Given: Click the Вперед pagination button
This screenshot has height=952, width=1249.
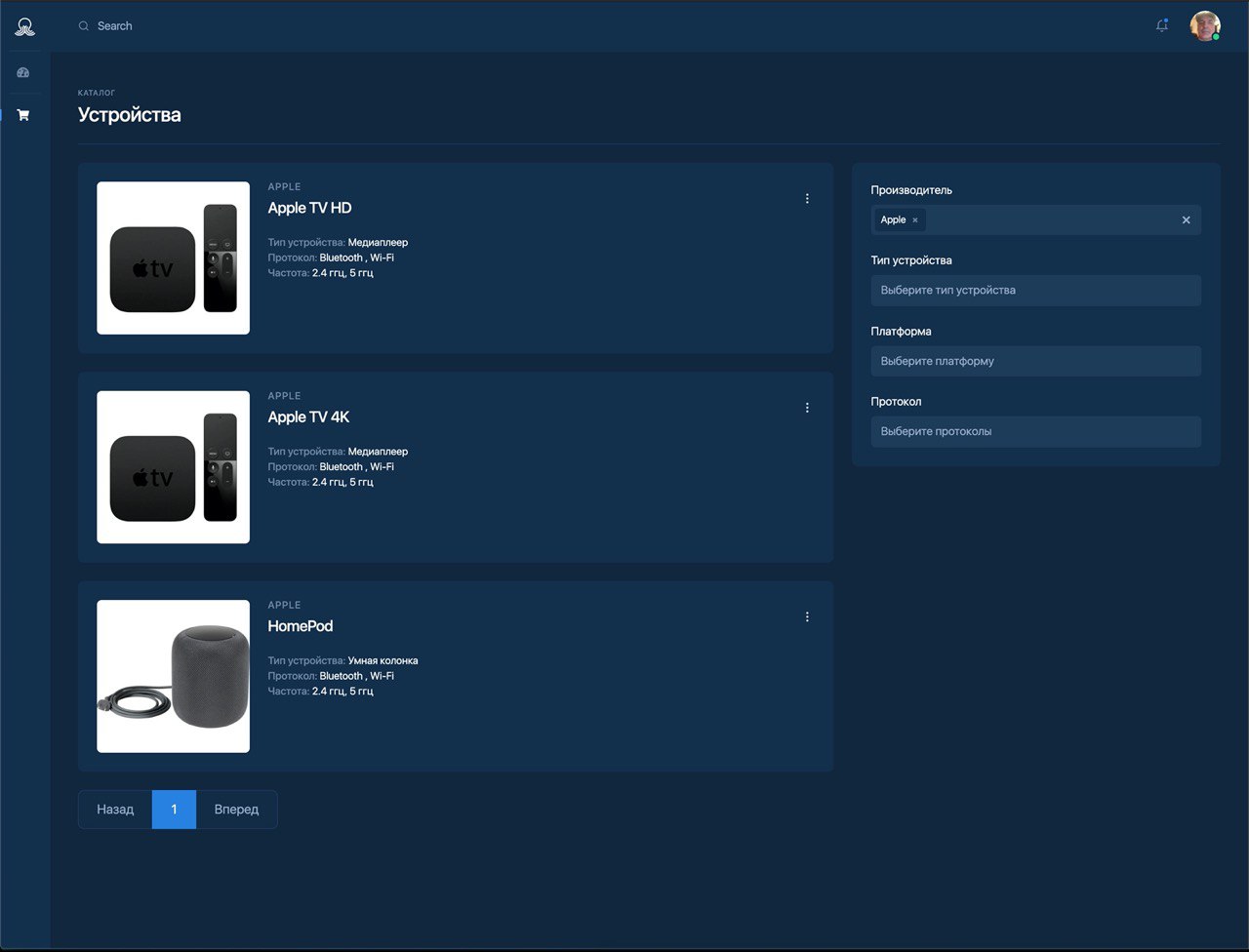Looking at the screenshot, I should tap(236, 810).
